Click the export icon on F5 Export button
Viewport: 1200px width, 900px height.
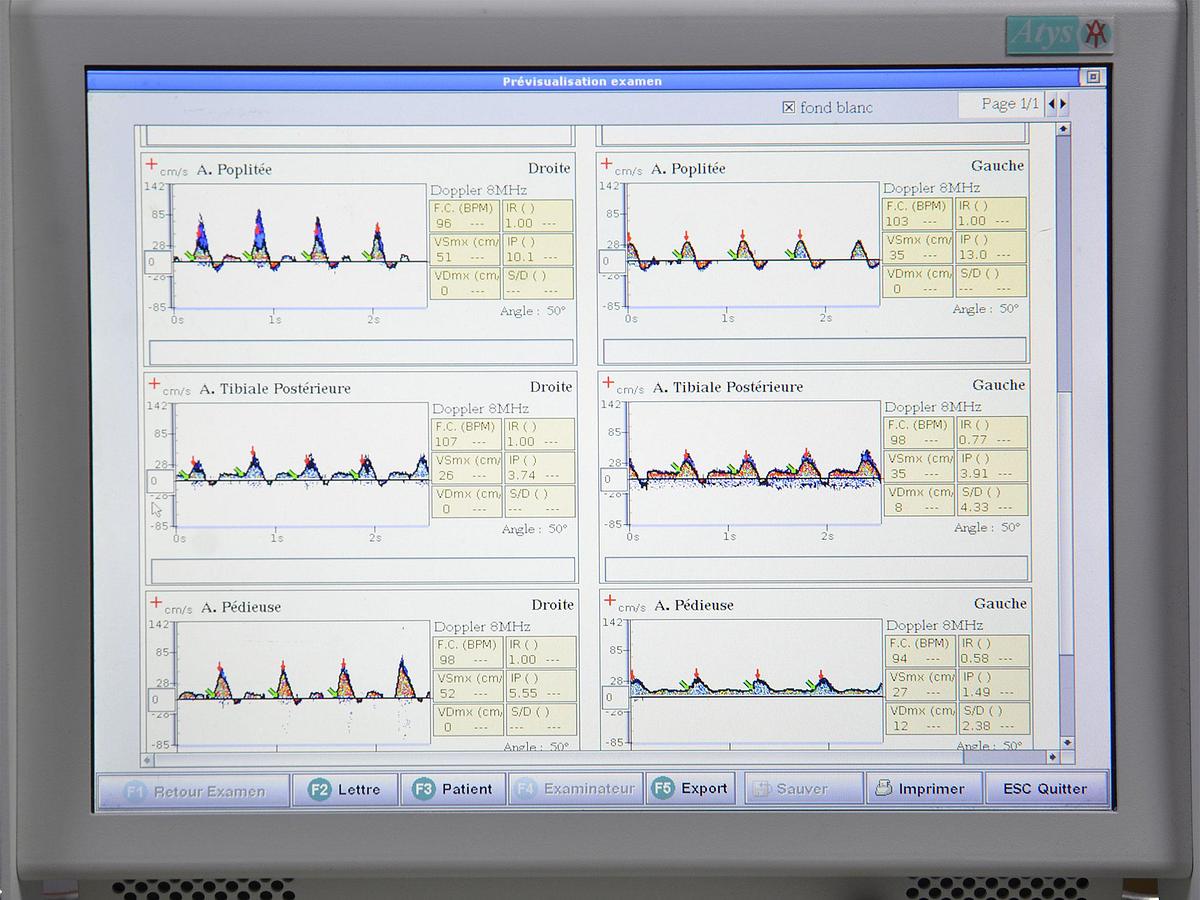click(x=665, y=789)
